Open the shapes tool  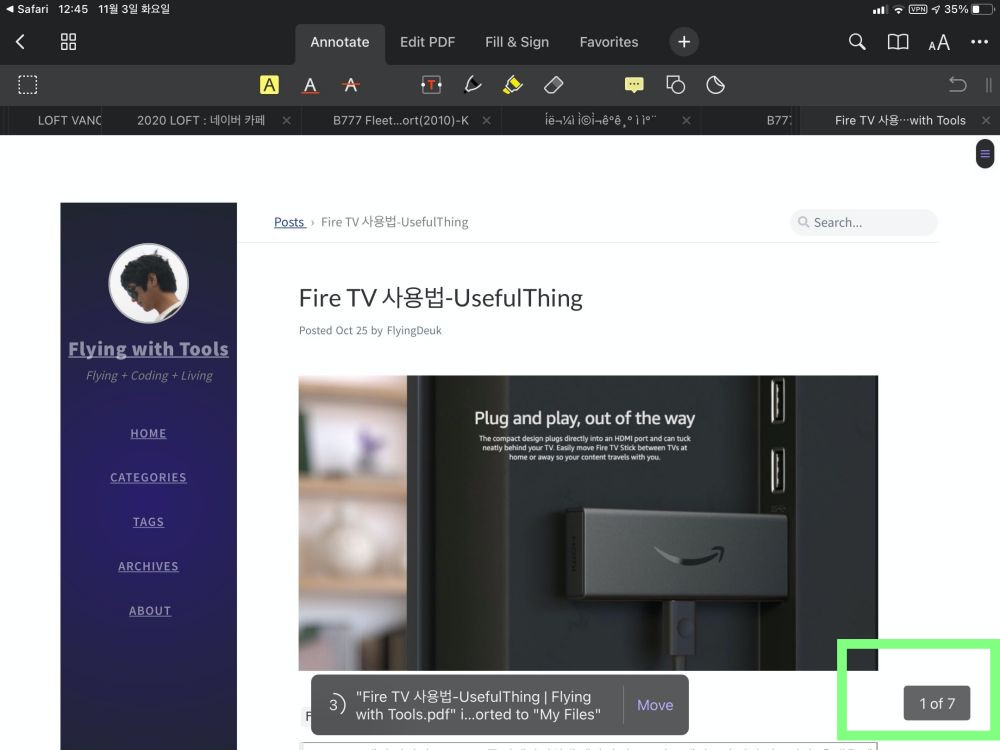[675, 85]
